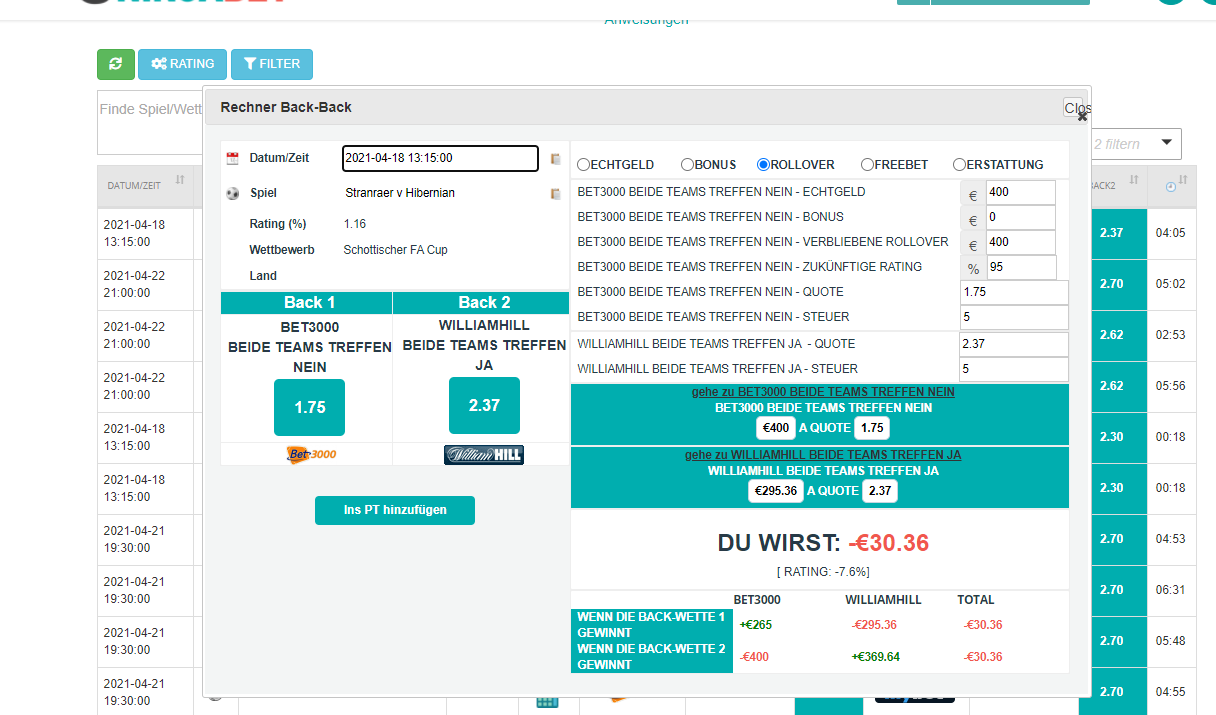1216x715 pixels.
Task: Click the percent symbol beside ZUKÜNFTIGE RATING
Action: tap(973, 268)
